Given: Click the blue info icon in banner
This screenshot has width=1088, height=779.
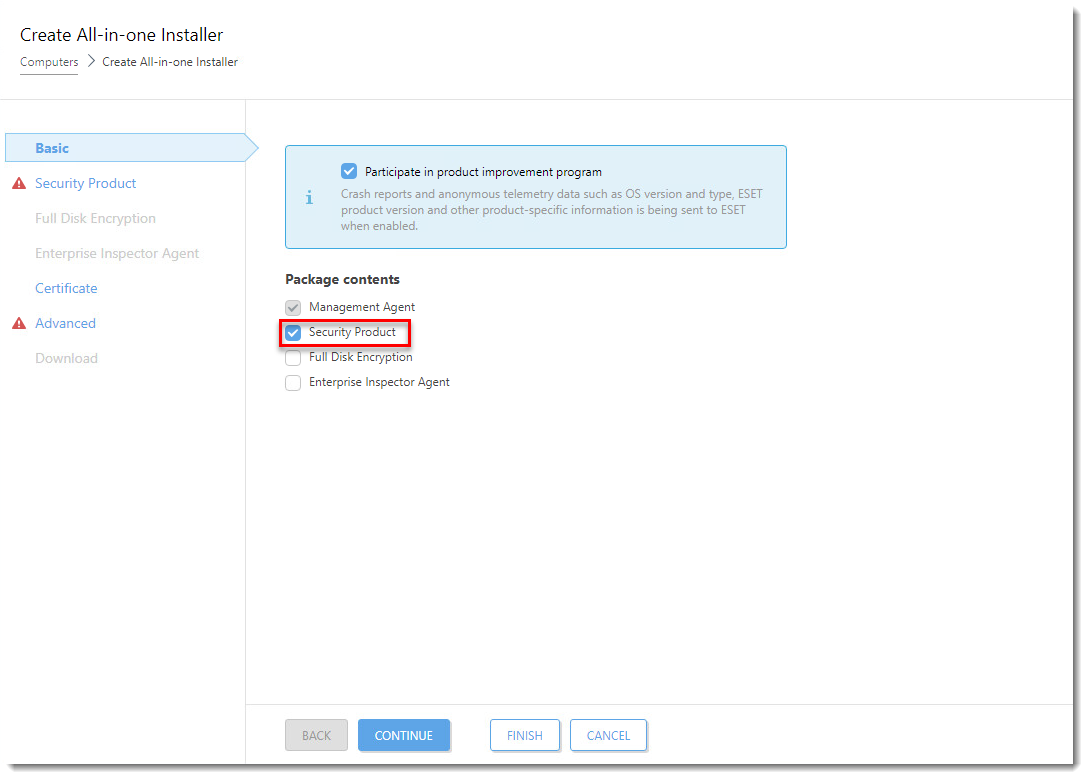Looking at the screenshot, I should [309, 198].
